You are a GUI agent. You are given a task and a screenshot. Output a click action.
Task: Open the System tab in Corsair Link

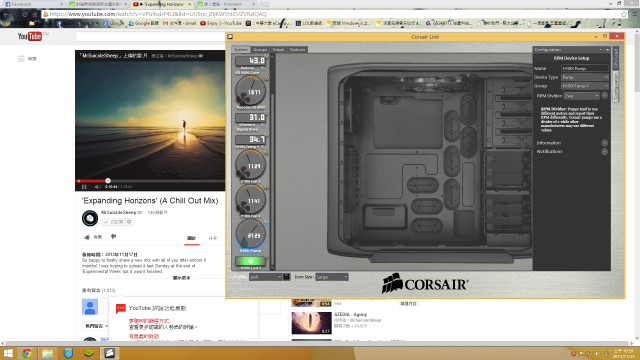[241, 49]
